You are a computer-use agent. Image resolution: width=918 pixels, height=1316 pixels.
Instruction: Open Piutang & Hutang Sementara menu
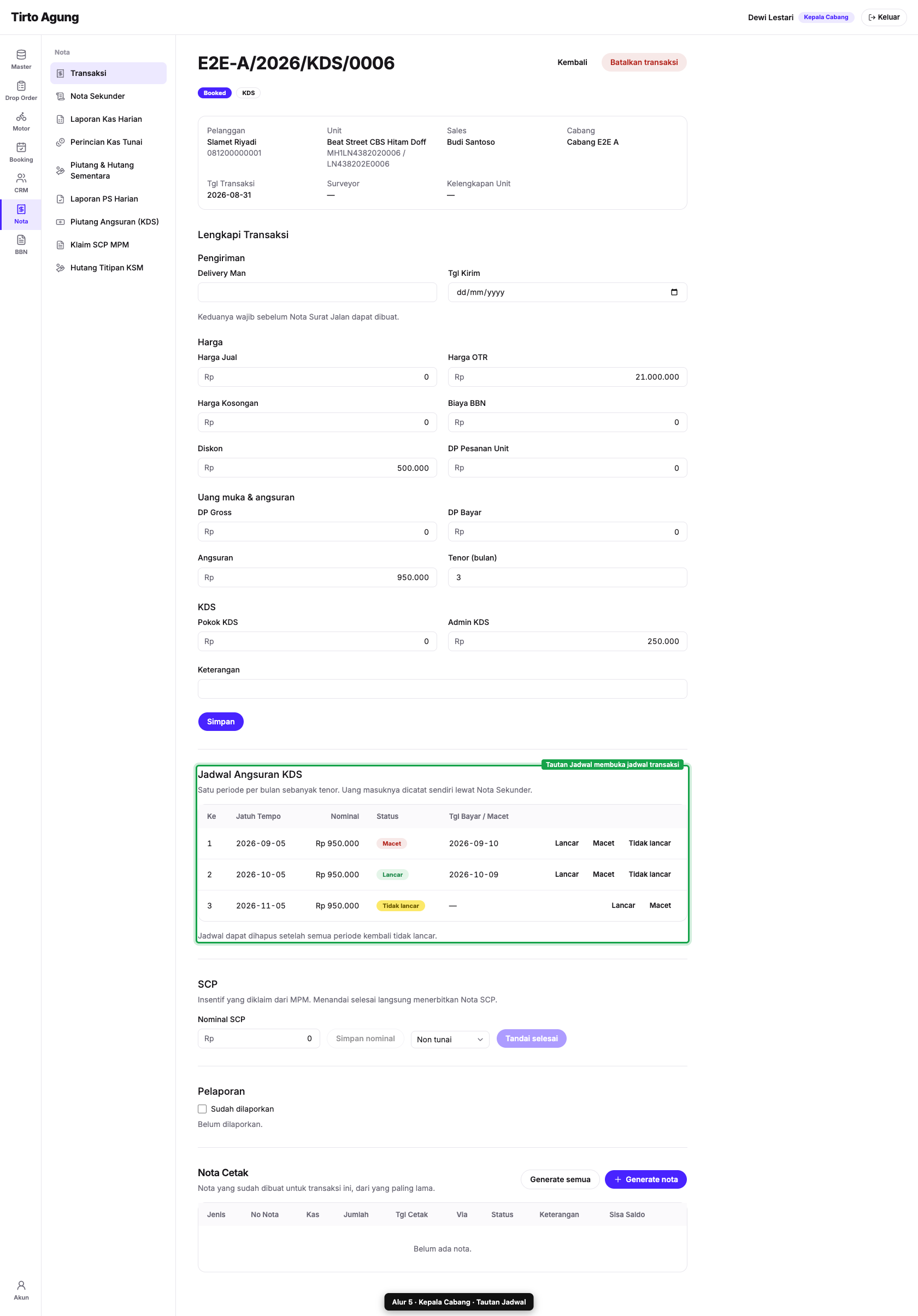pyautogui.click(x=108, y=170)
